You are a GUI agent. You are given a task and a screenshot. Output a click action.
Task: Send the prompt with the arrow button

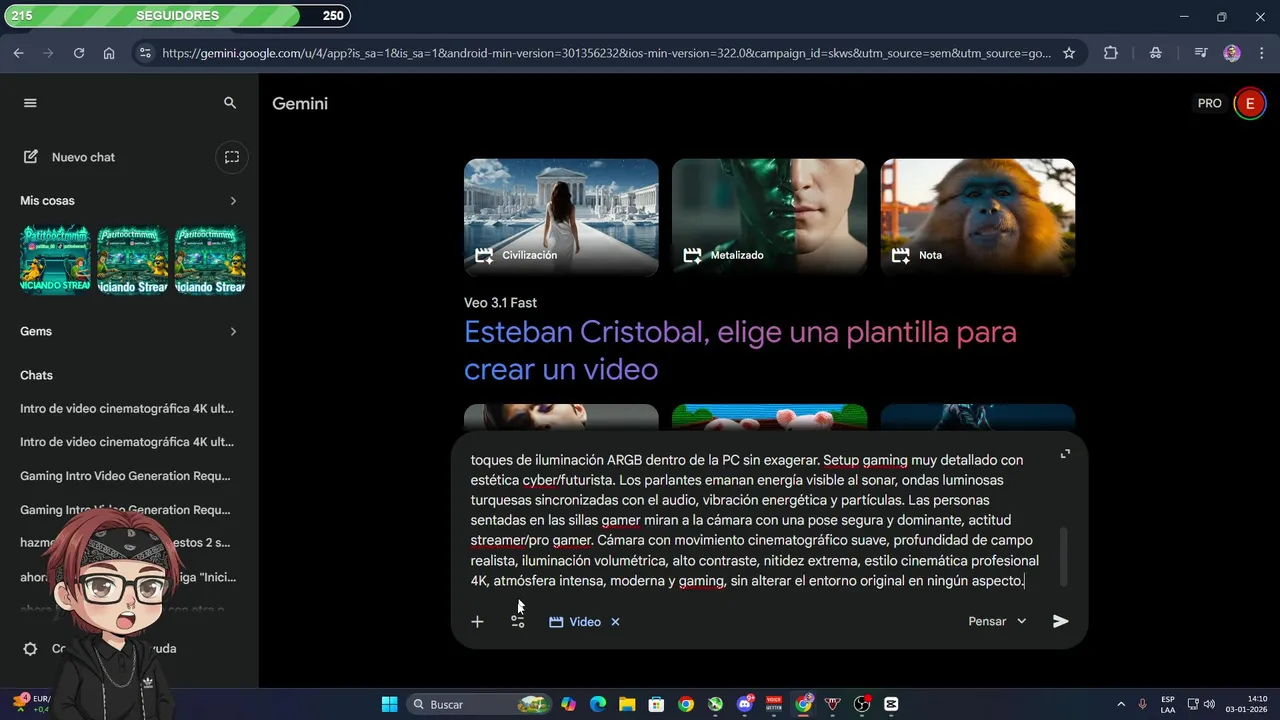pyautogui.click(x=1061, y=622)
